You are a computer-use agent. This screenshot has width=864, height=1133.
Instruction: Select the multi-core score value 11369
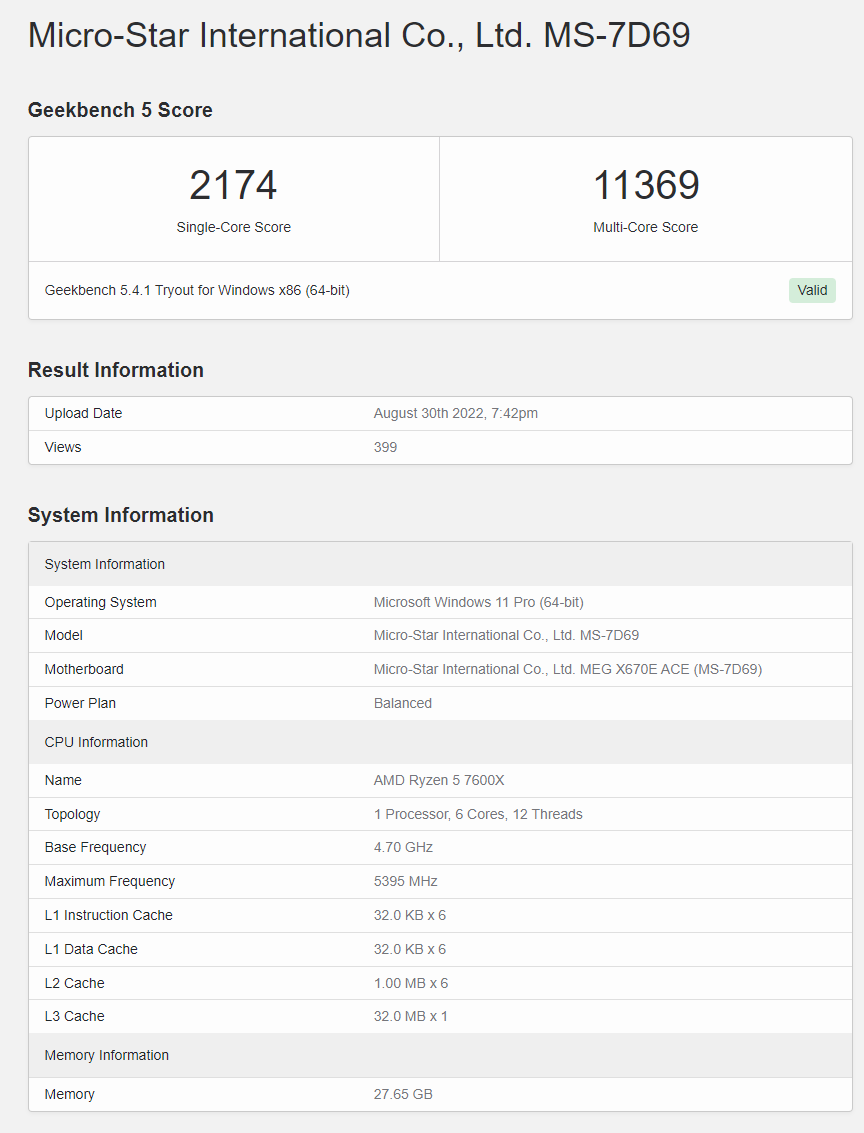pos(646,185)
